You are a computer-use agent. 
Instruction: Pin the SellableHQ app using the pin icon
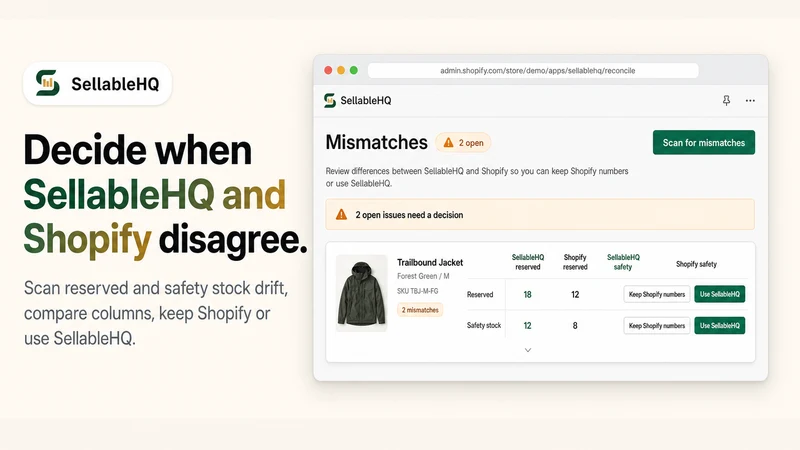[726, 101]
